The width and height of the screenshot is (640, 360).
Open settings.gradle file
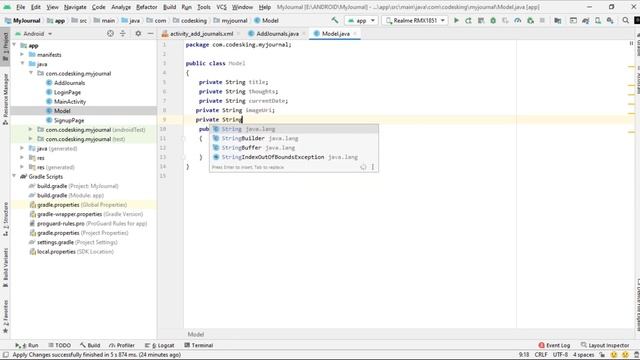pyautogui.click(x=73, y=242)
